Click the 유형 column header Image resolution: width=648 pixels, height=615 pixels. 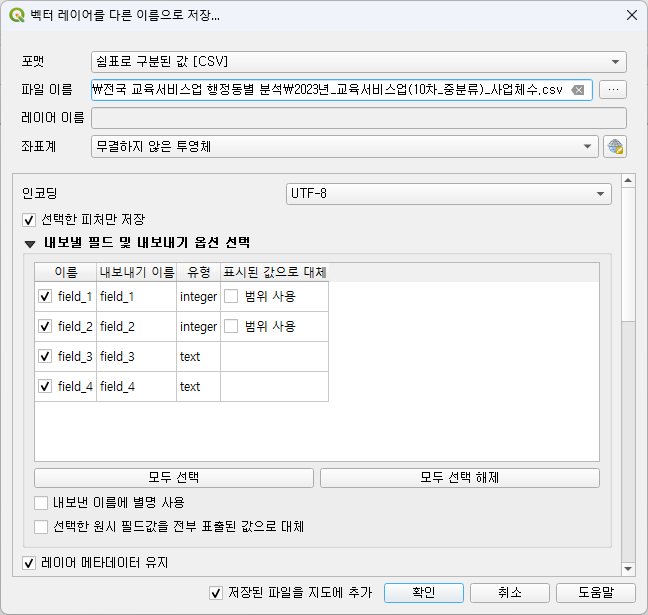(198, 272)
